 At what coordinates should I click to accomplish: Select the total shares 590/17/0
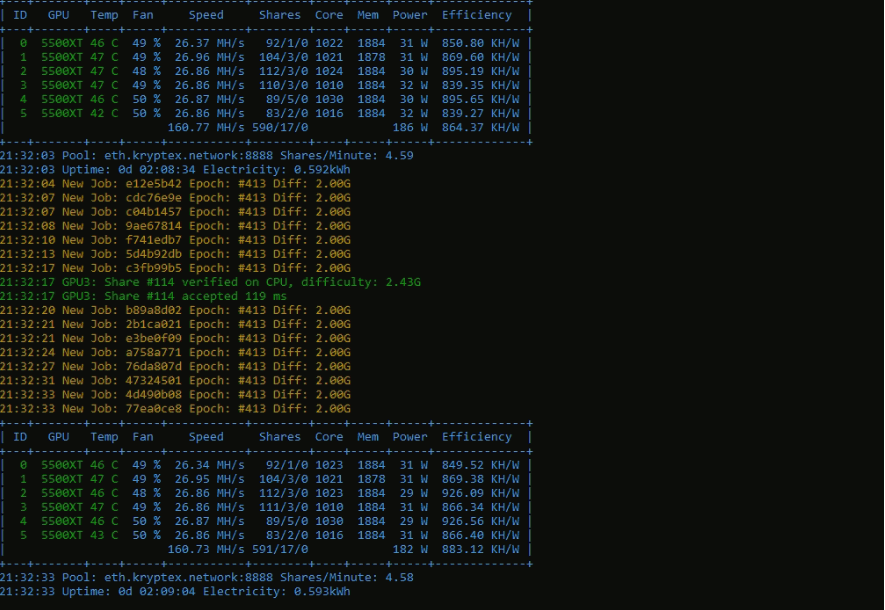pyautogui.click(x=279, y=128)
